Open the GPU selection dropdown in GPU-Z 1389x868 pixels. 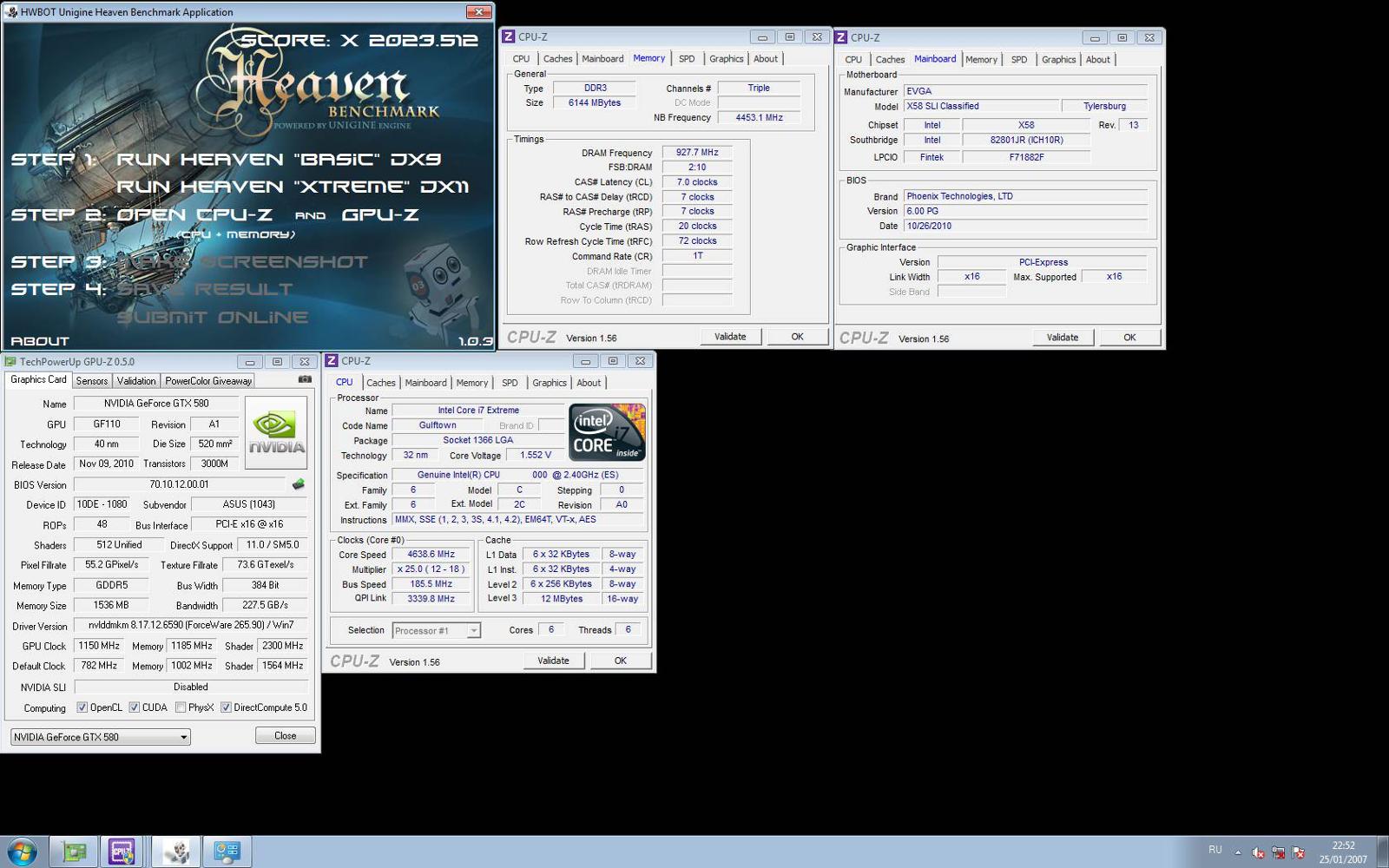(101, 737)
